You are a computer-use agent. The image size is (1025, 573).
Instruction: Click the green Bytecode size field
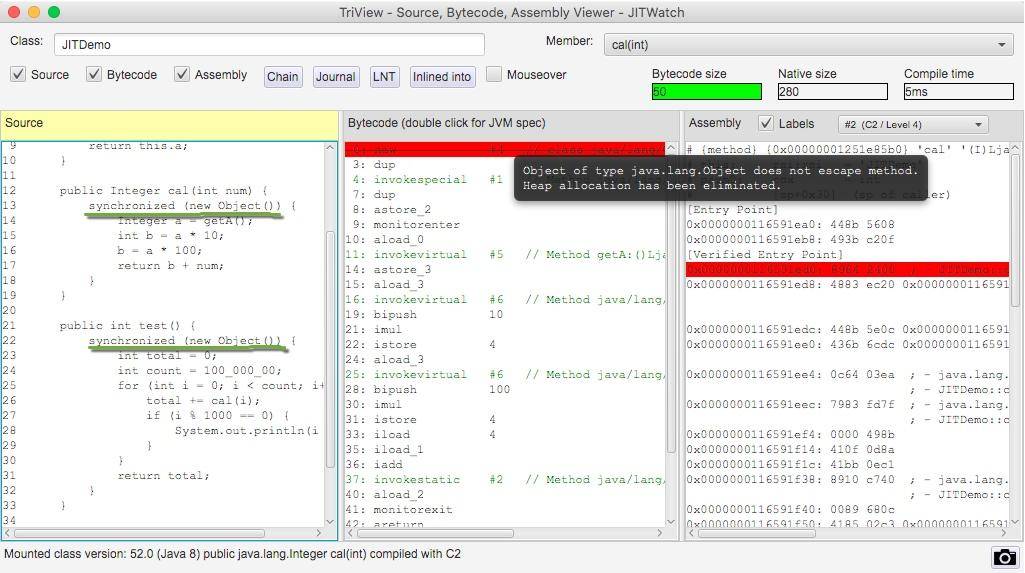706,92
